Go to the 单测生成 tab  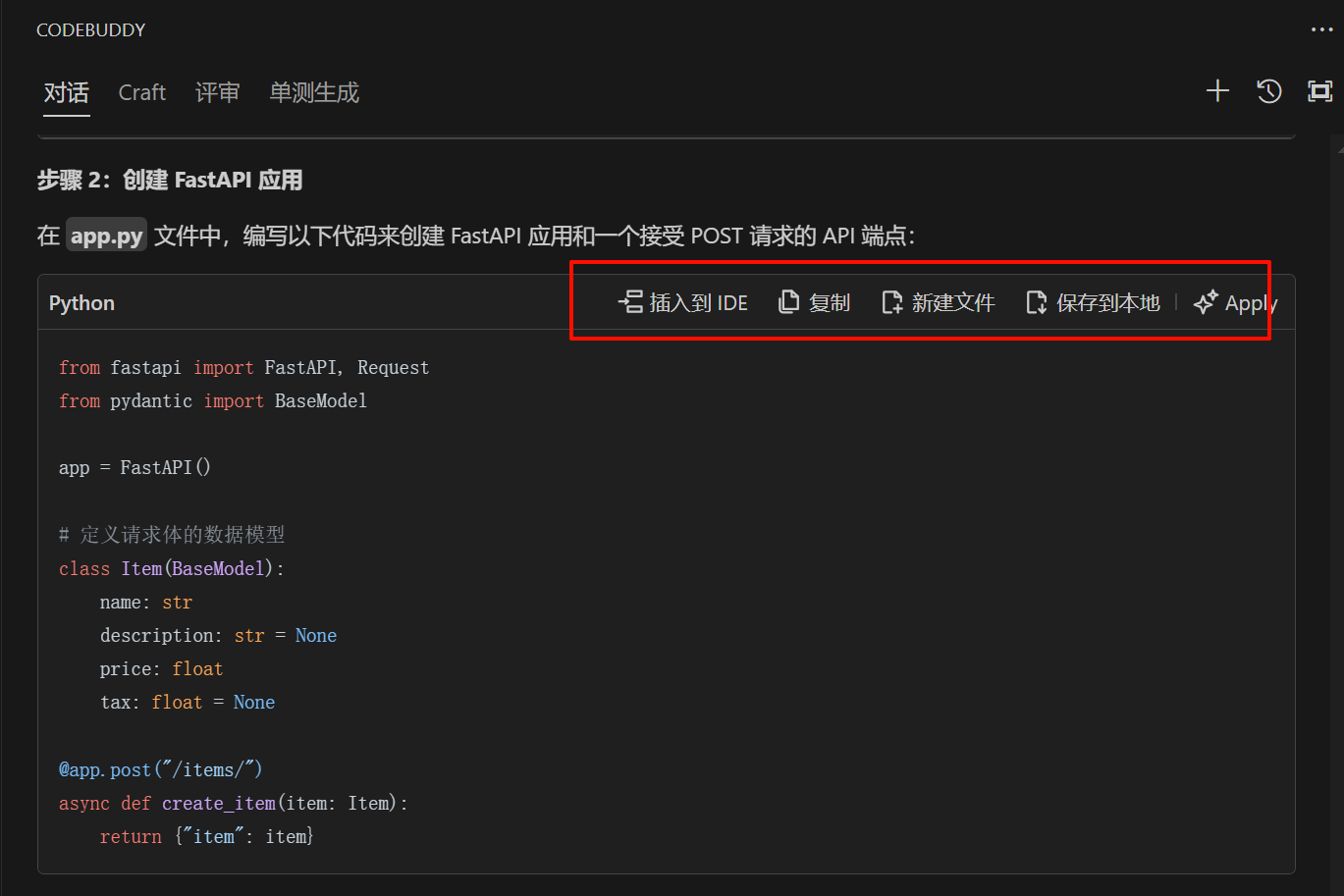(x=314, y=92)
